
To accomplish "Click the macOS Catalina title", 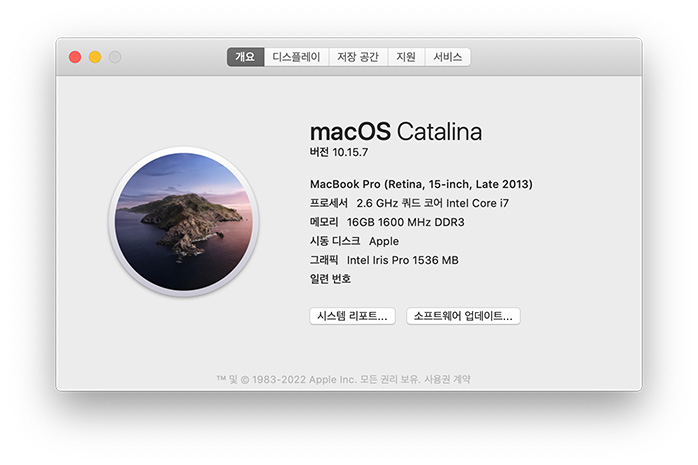I will point(396,132).
